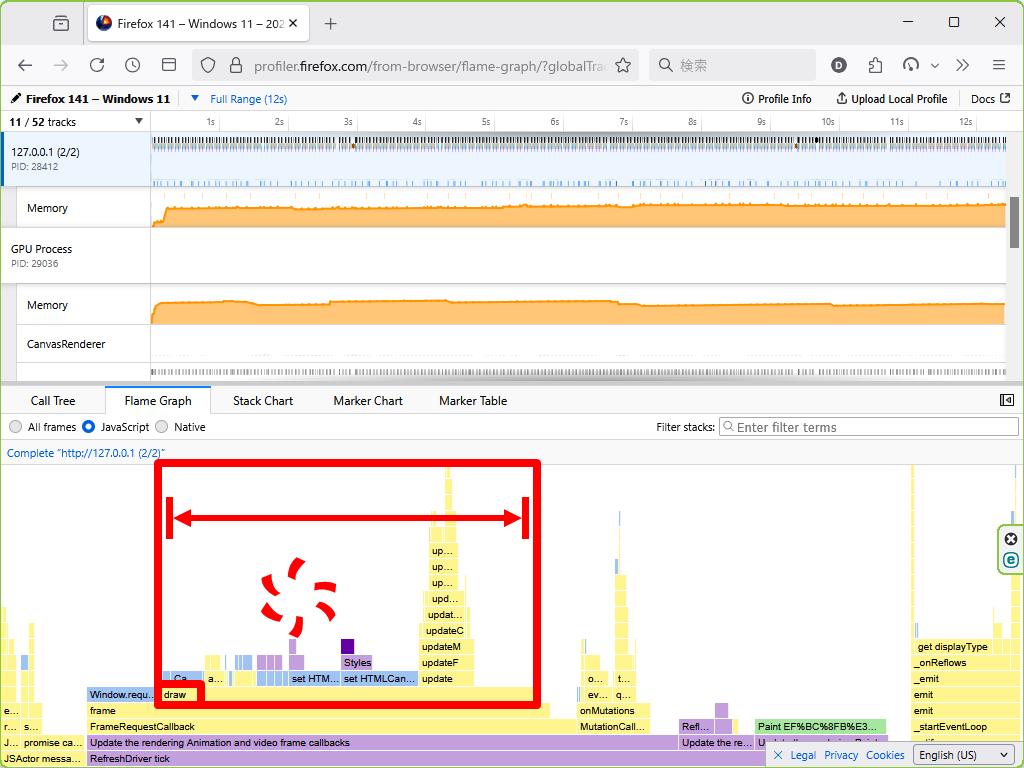Click the profiler toolbar gauge icon
This screenshot has width=1024, height=768.
click(910, 65)
